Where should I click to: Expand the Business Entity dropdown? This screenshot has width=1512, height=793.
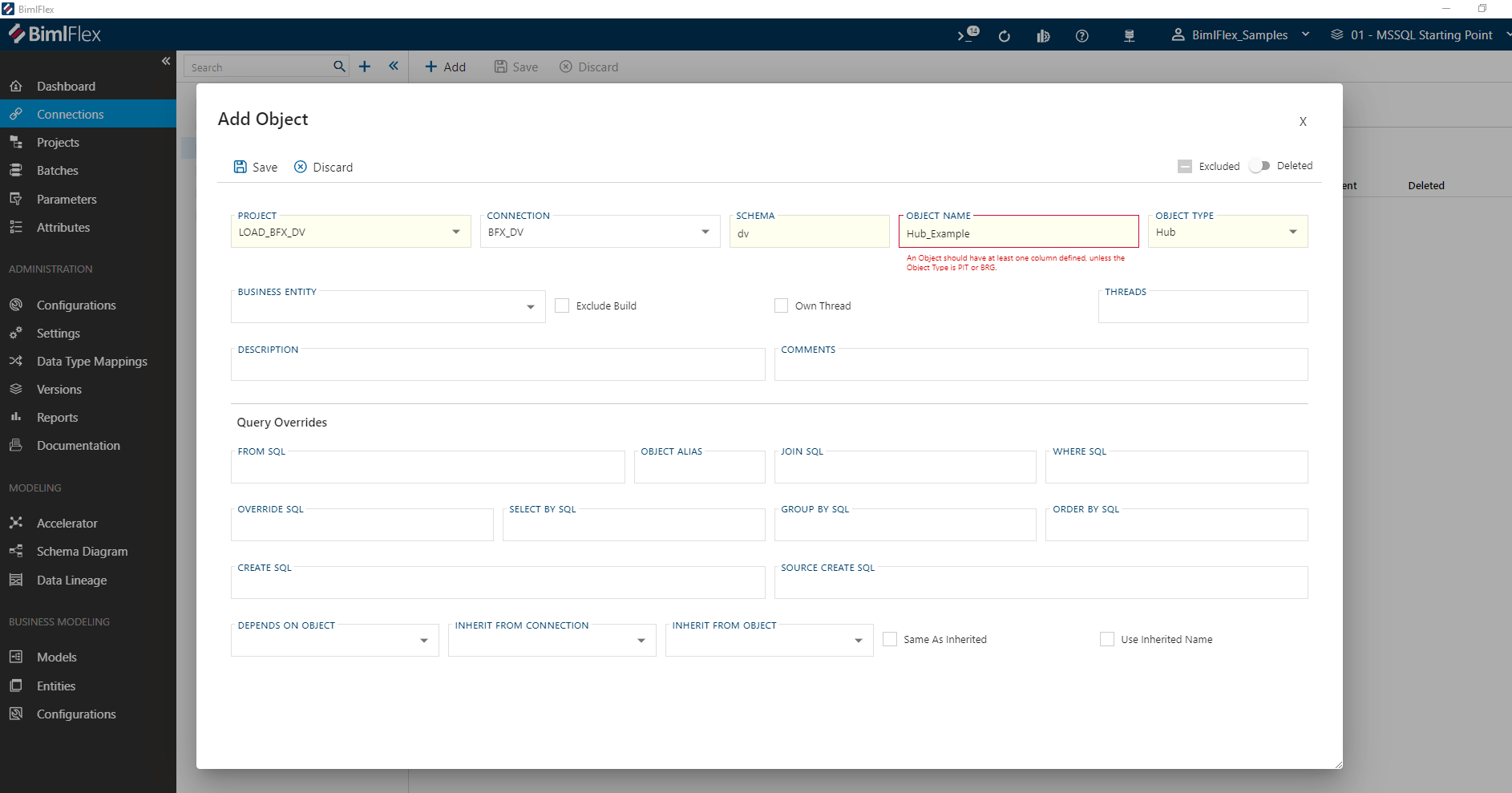click(x=530, y=306)
